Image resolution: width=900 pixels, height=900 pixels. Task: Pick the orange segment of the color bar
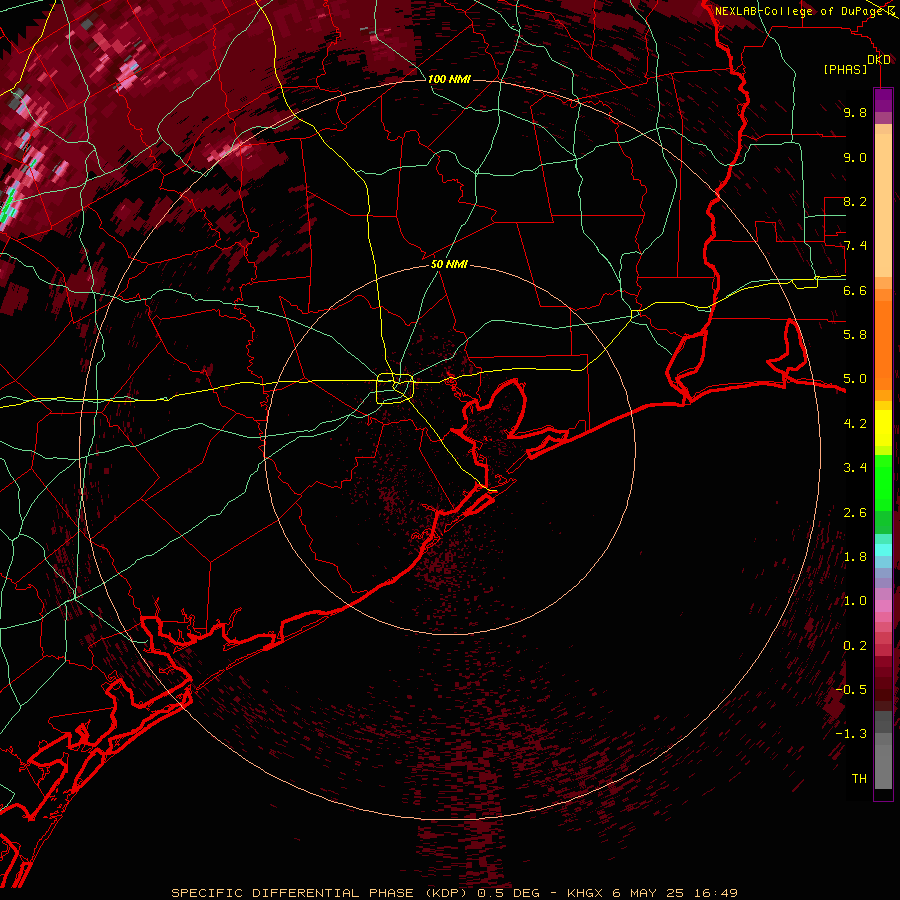pos(883,344)
